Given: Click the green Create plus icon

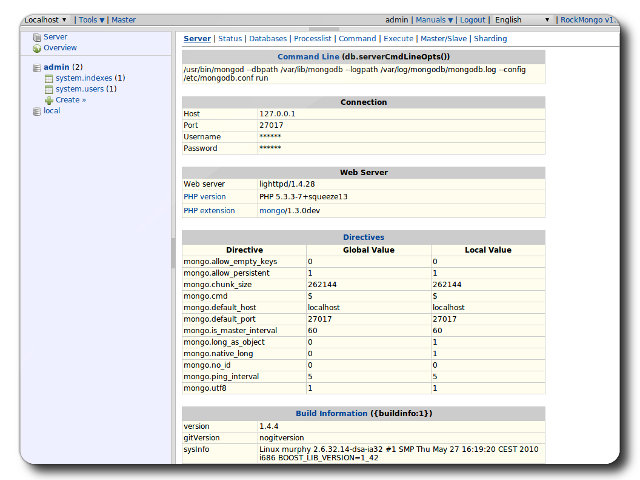Looking at the screenshot, I should [x=49, y=100].
